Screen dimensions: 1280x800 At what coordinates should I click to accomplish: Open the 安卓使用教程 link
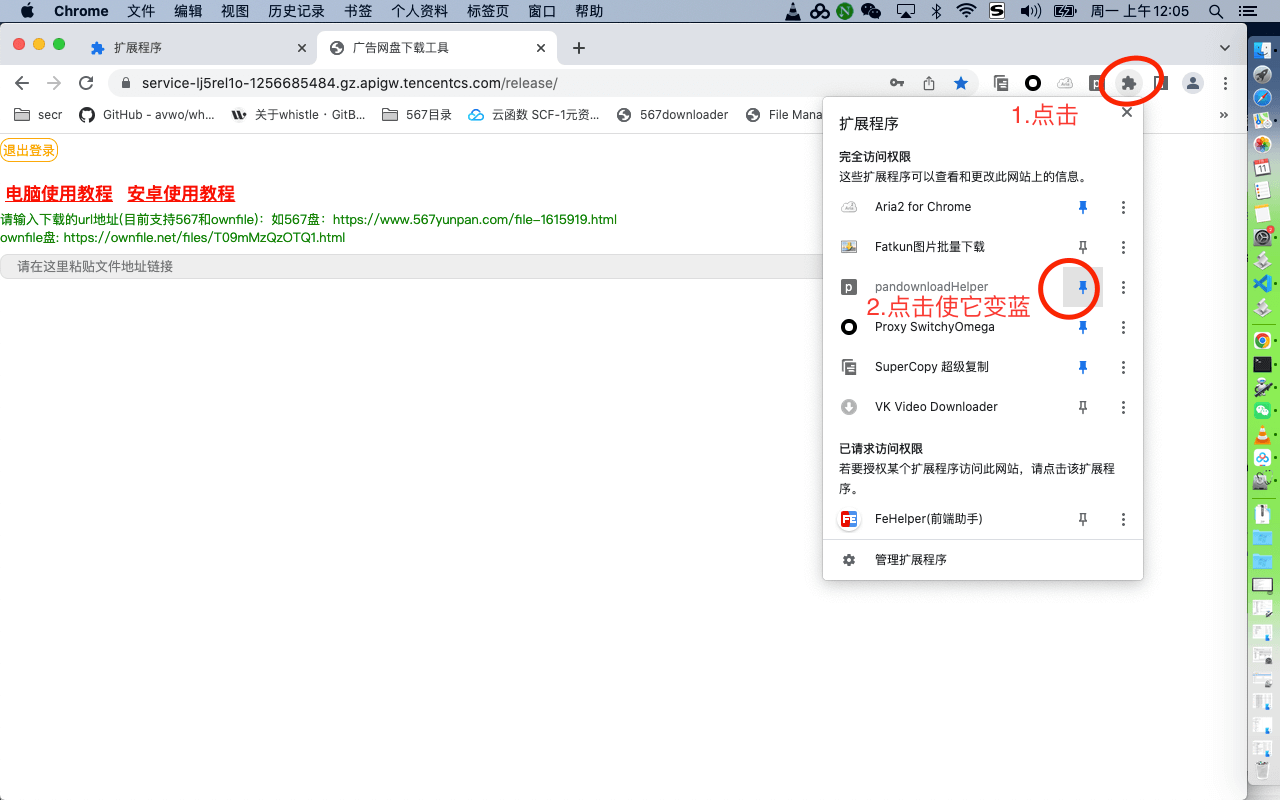click(x=181, y=194)
